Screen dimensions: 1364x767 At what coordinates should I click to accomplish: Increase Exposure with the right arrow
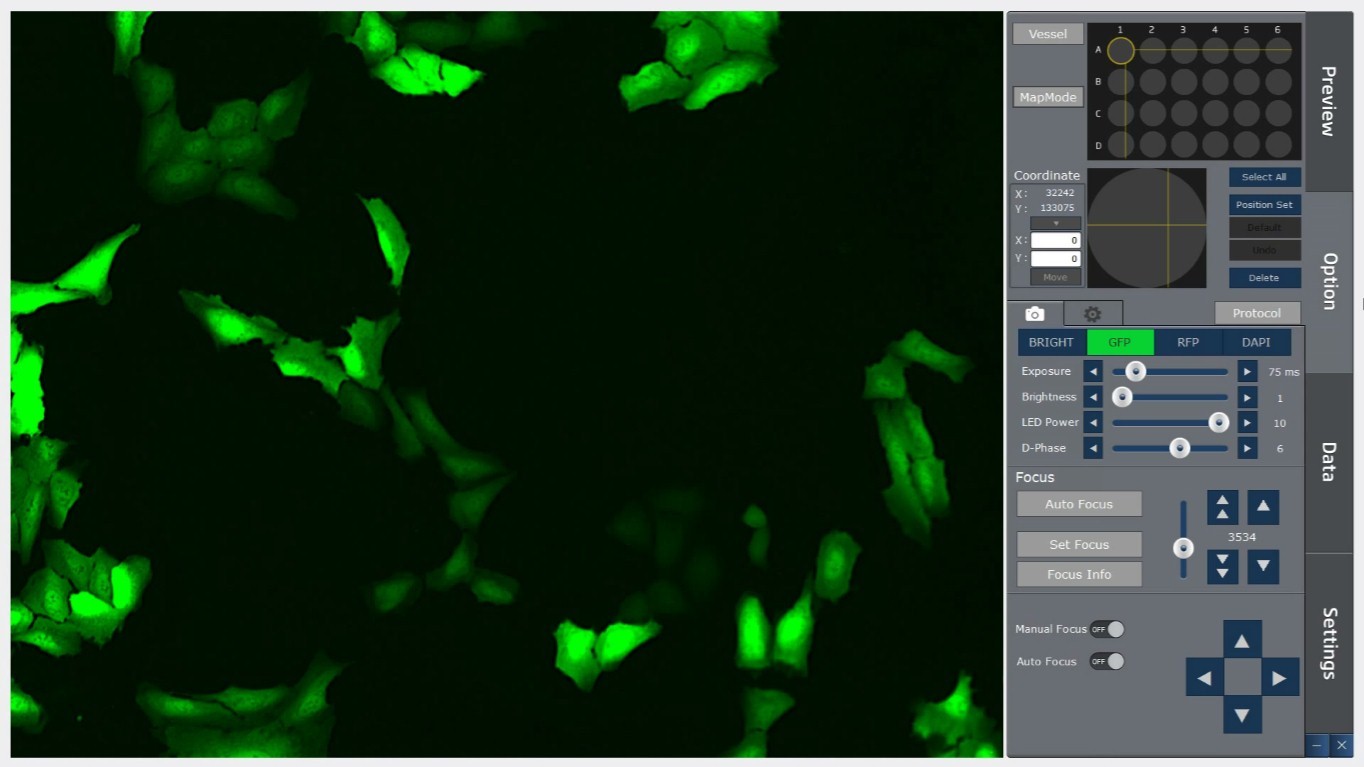tap(1247, 371)
